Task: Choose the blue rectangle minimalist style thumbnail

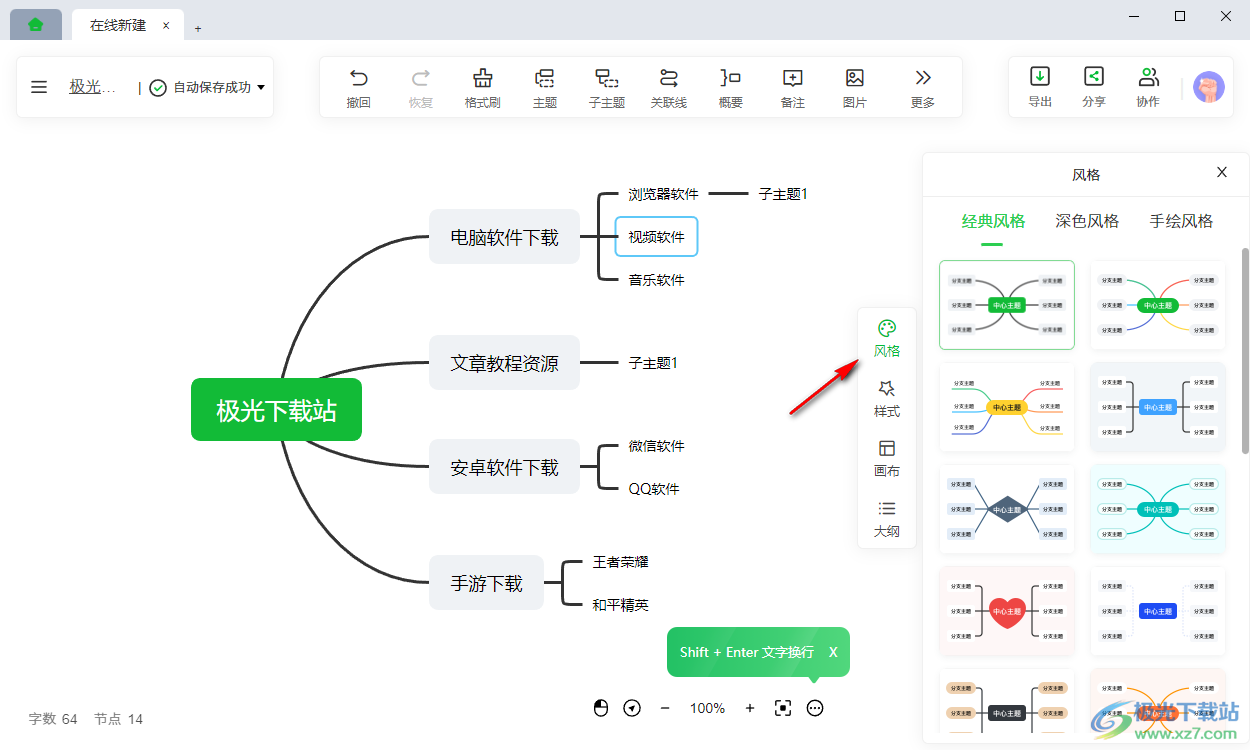Action: [1157, 611]
